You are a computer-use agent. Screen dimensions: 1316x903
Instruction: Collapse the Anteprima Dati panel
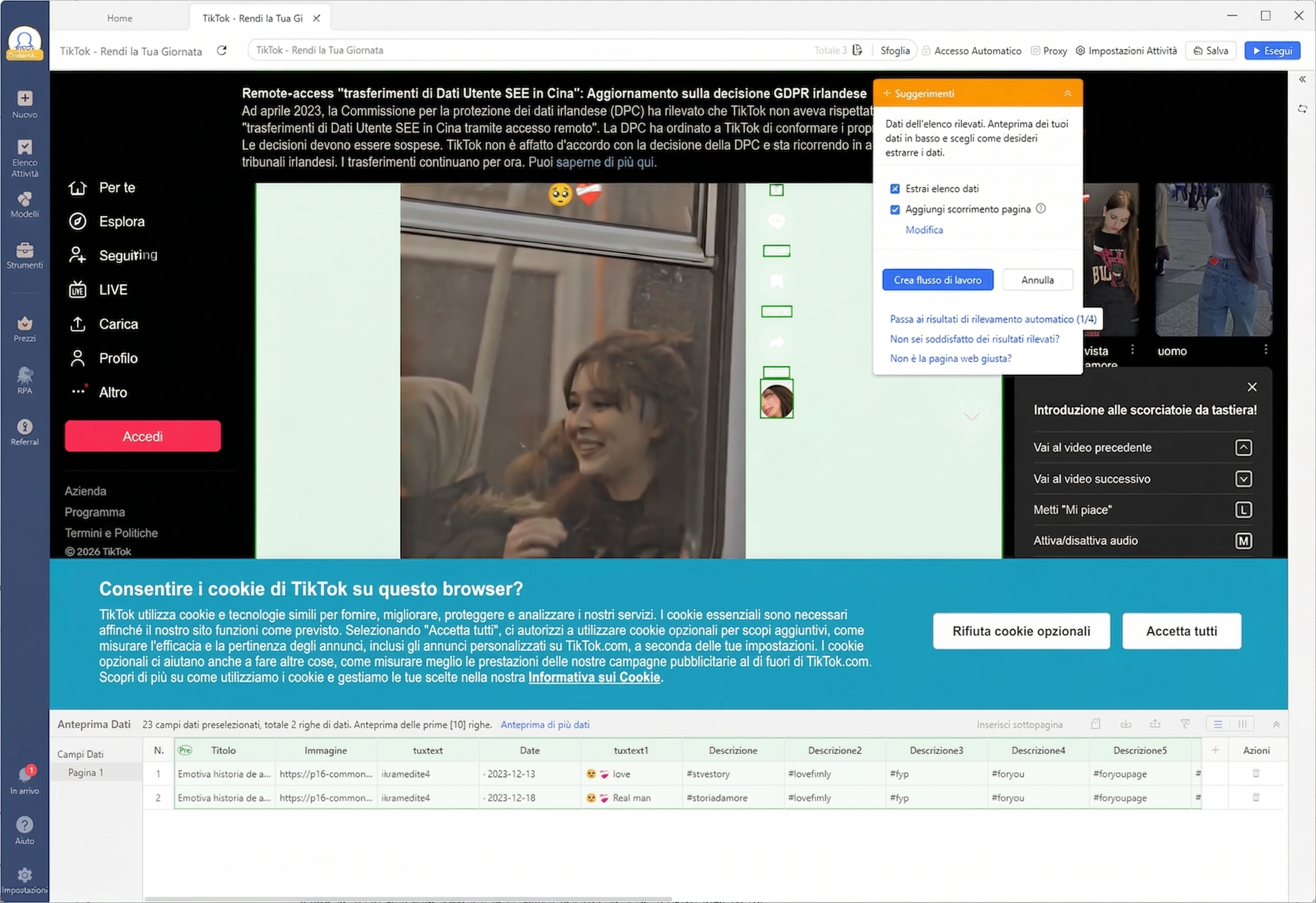[1276, 724]
